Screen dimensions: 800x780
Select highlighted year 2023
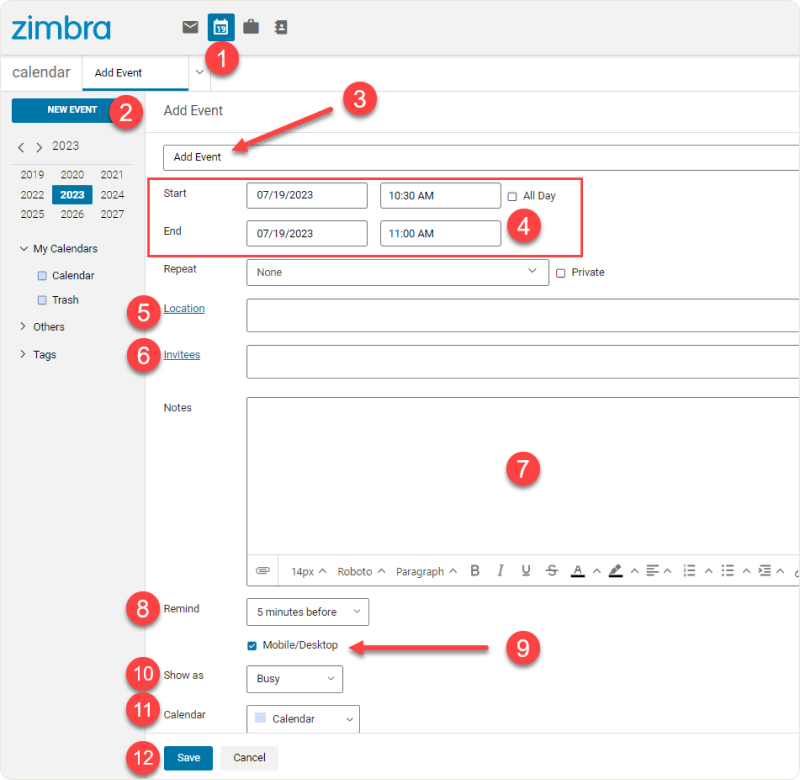pos(72,195)
